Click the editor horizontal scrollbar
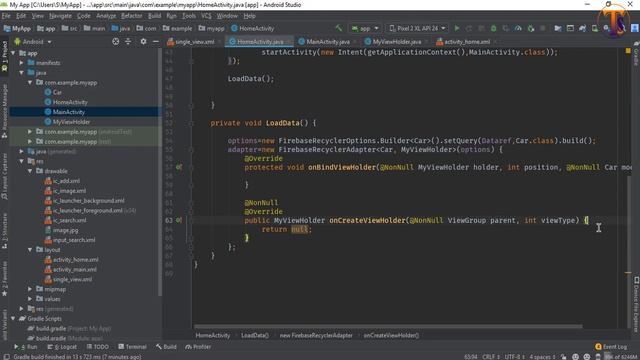This screenshot has width=640, height=360. pos(388,327)
